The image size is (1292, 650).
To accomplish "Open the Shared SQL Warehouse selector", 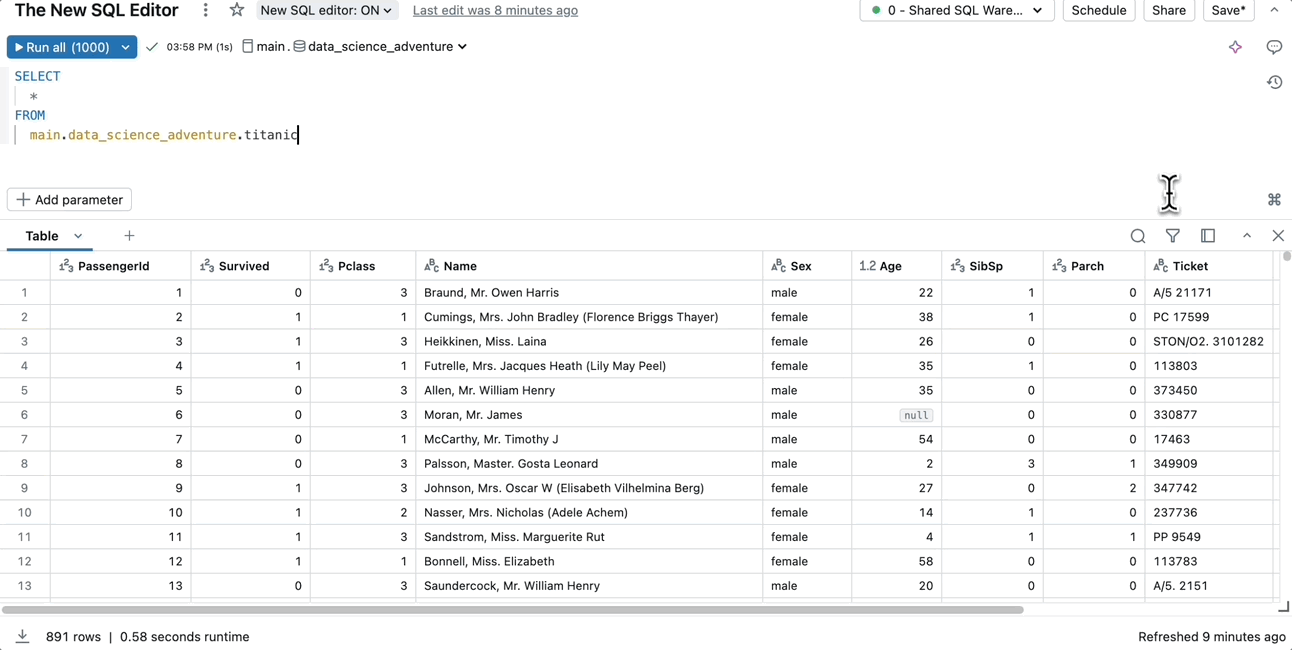I will click(x=957, y=10).
